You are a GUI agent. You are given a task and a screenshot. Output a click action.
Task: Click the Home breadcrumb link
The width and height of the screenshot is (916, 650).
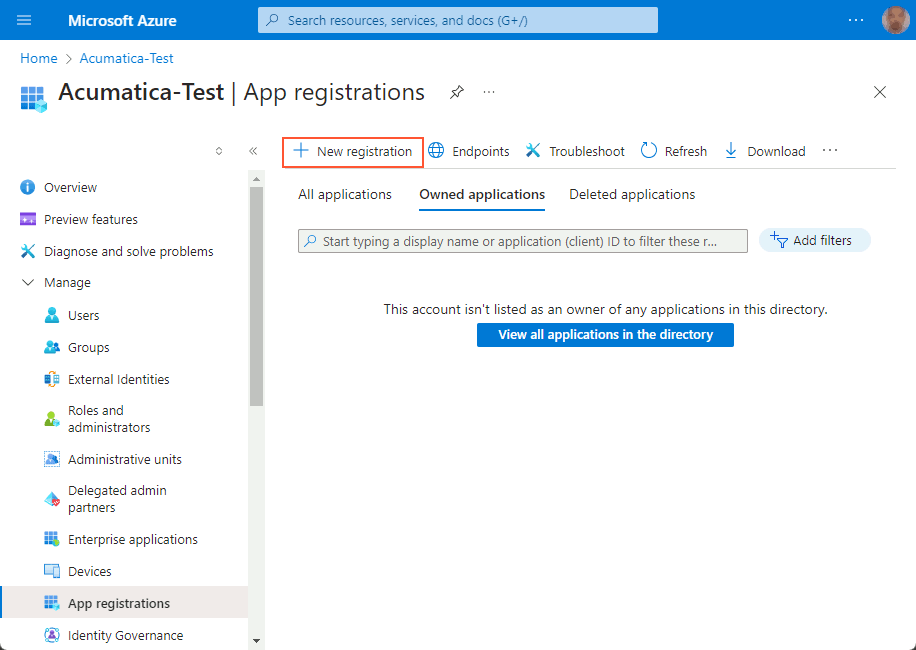(38, 59)
